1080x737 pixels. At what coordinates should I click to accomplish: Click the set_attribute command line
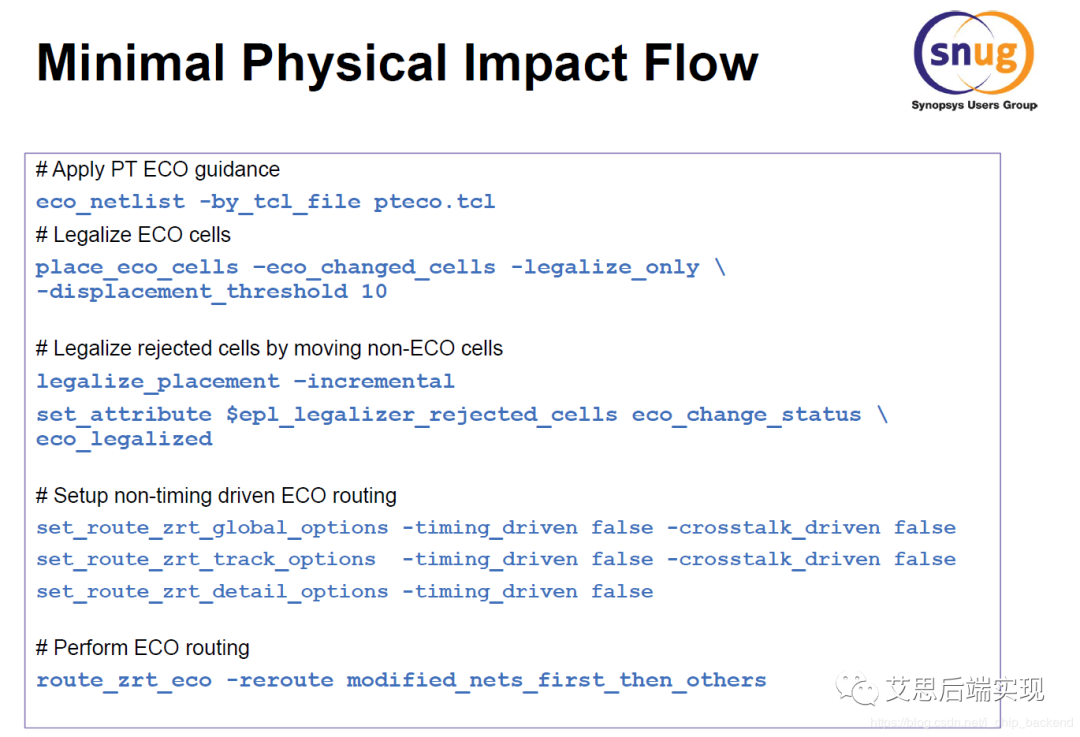pos(461,414)
